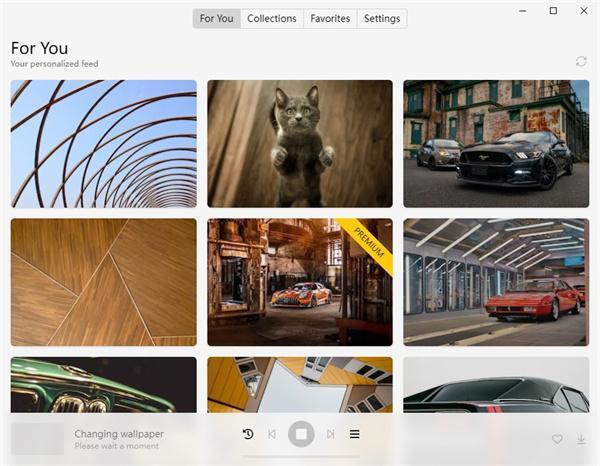The image size is (600, 466).
Task: Open wallpaper history clock icon
Action: pos(248,434)
